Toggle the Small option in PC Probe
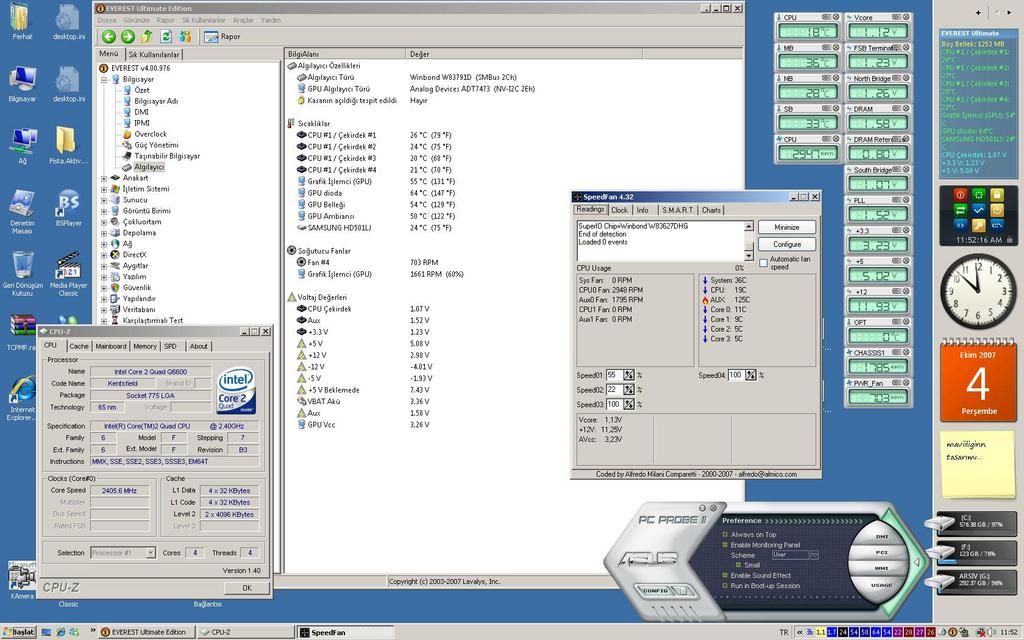This screenshot has height=640, width=1024. tap(738, 565)
